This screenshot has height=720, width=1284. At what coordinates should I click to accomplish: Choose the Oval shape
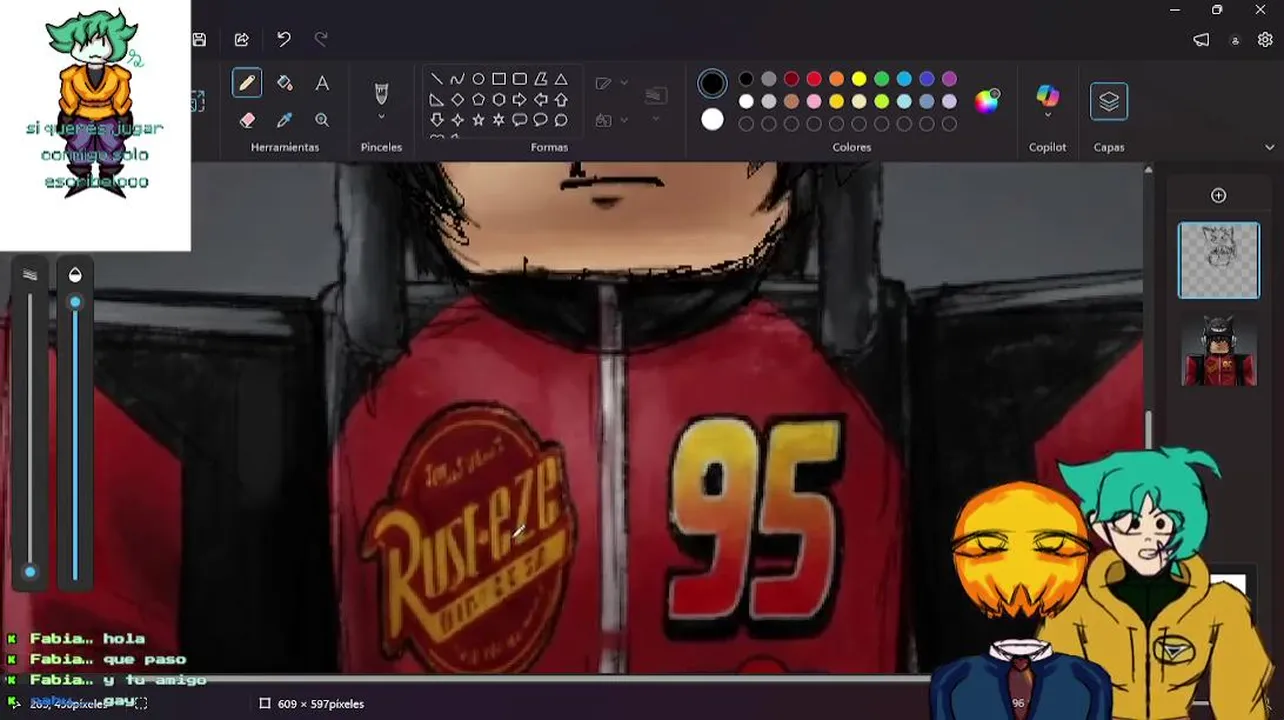coord(478,79)
